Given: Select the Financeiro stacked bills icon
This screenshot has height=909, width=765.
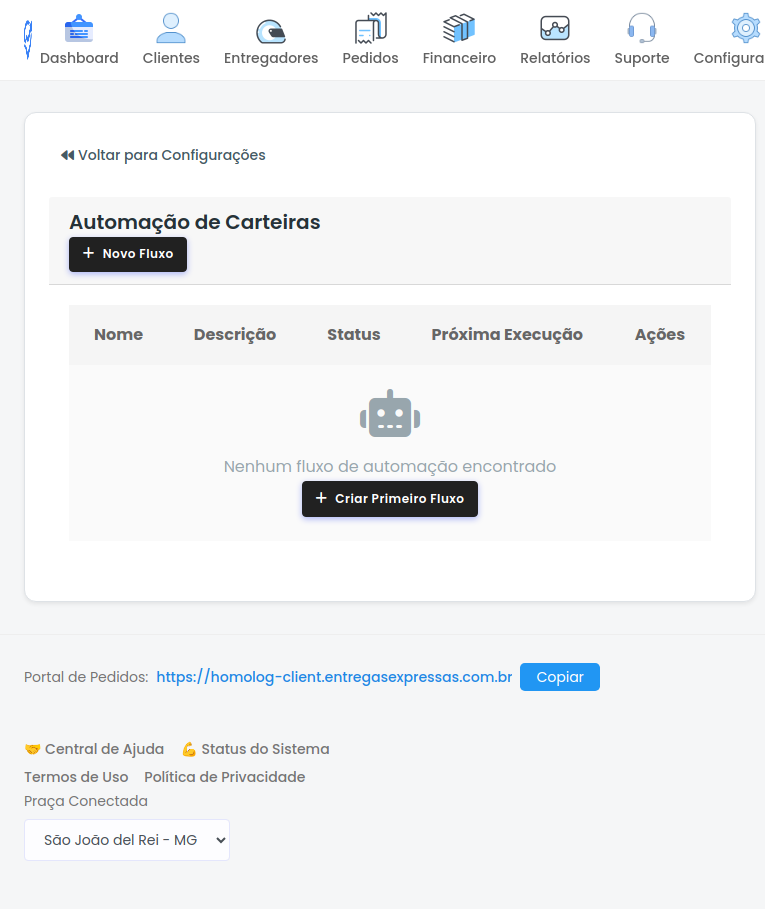Looking at the screenshot, I should [459, 27].
